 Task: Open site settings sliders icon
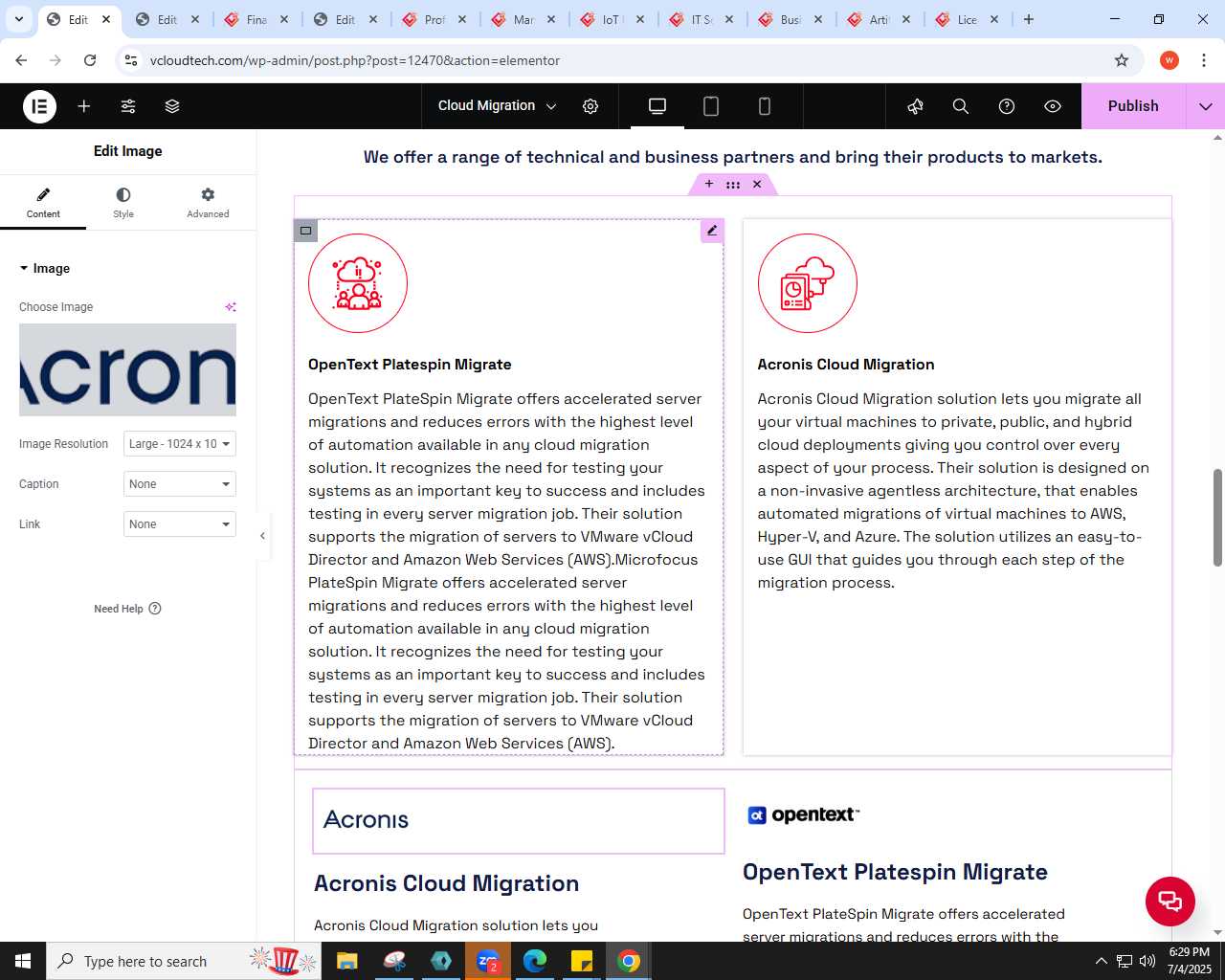(x=128, y=106)
